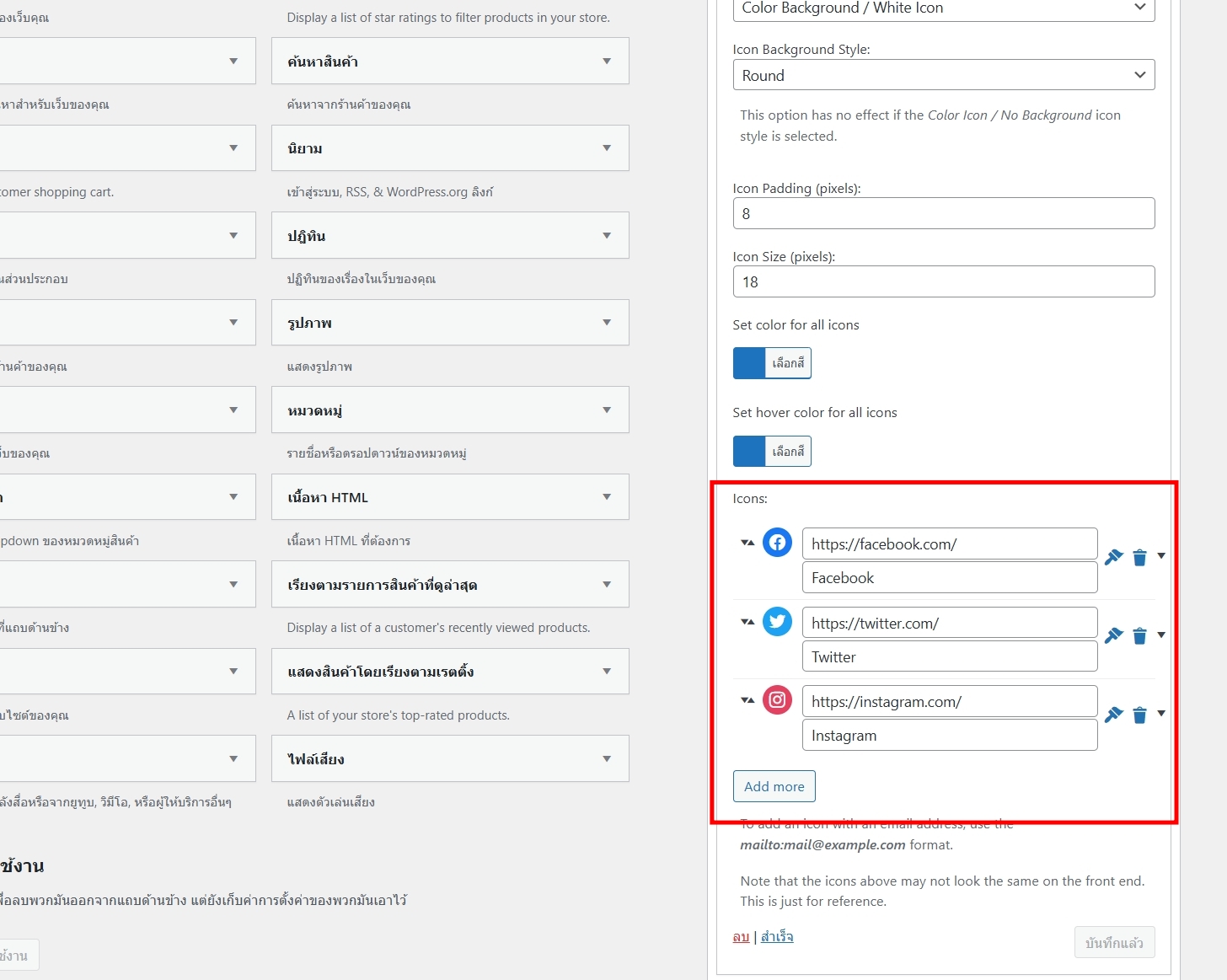Click the สำเร็จ done link
This screenshot has width=1227, height=980.
click(777, 937)
